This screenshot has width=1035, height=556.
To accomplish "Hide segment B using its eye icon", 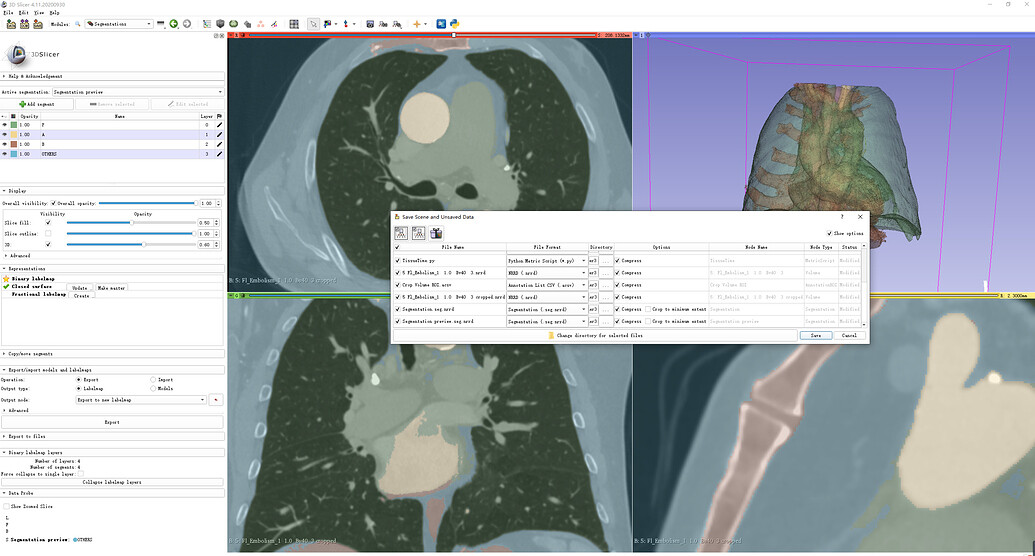I will pos(5,144).
